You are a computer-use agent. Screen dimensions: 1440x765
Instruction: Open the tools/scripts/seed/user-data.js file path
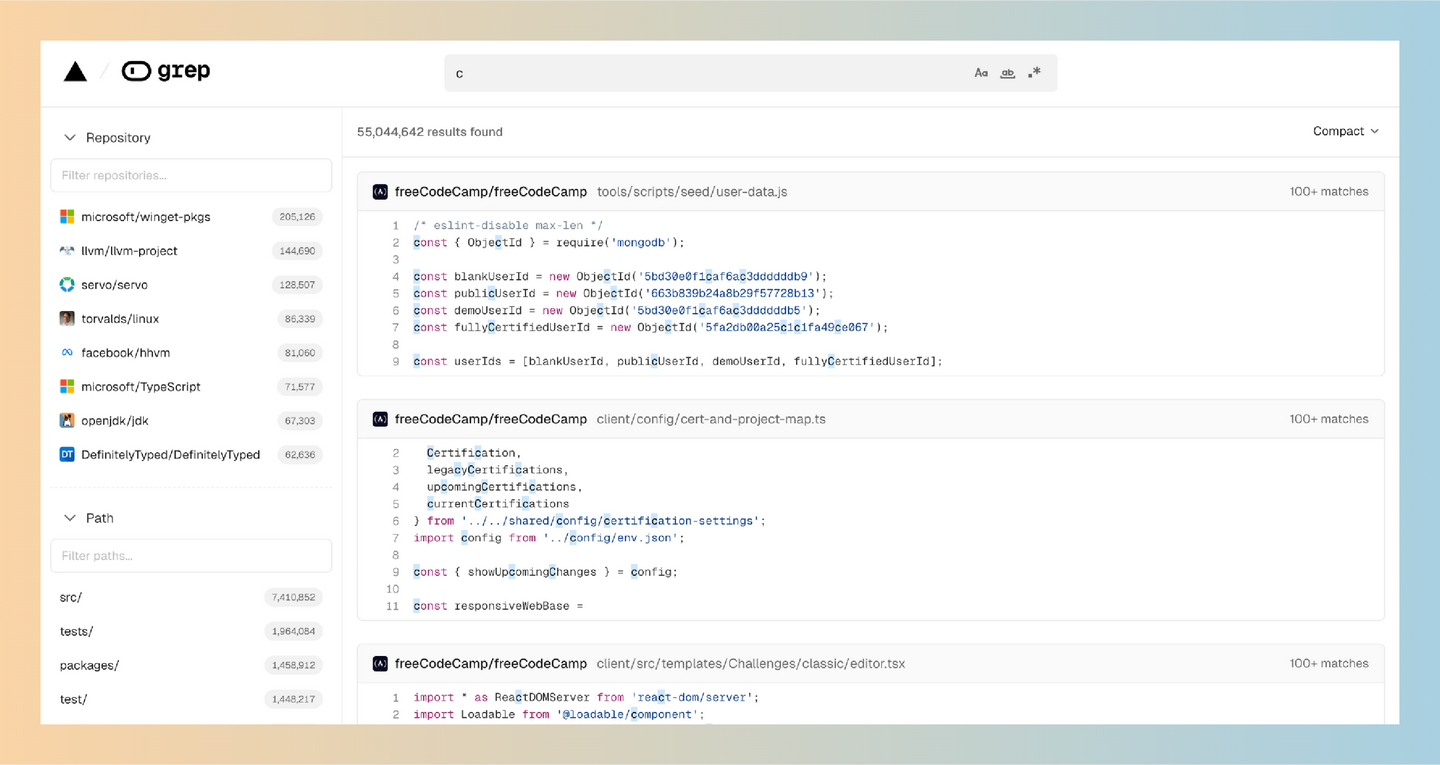pos(692,192)
